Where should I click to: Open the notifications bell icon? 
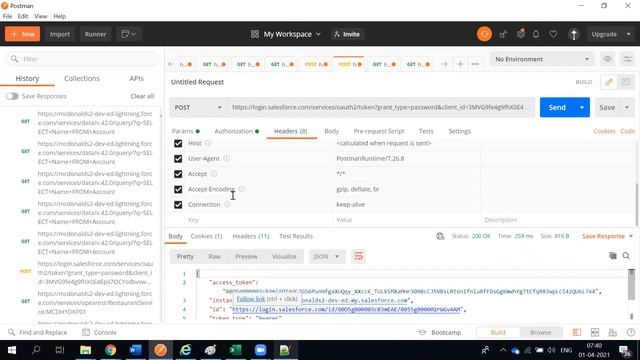[x=536, y=34]
